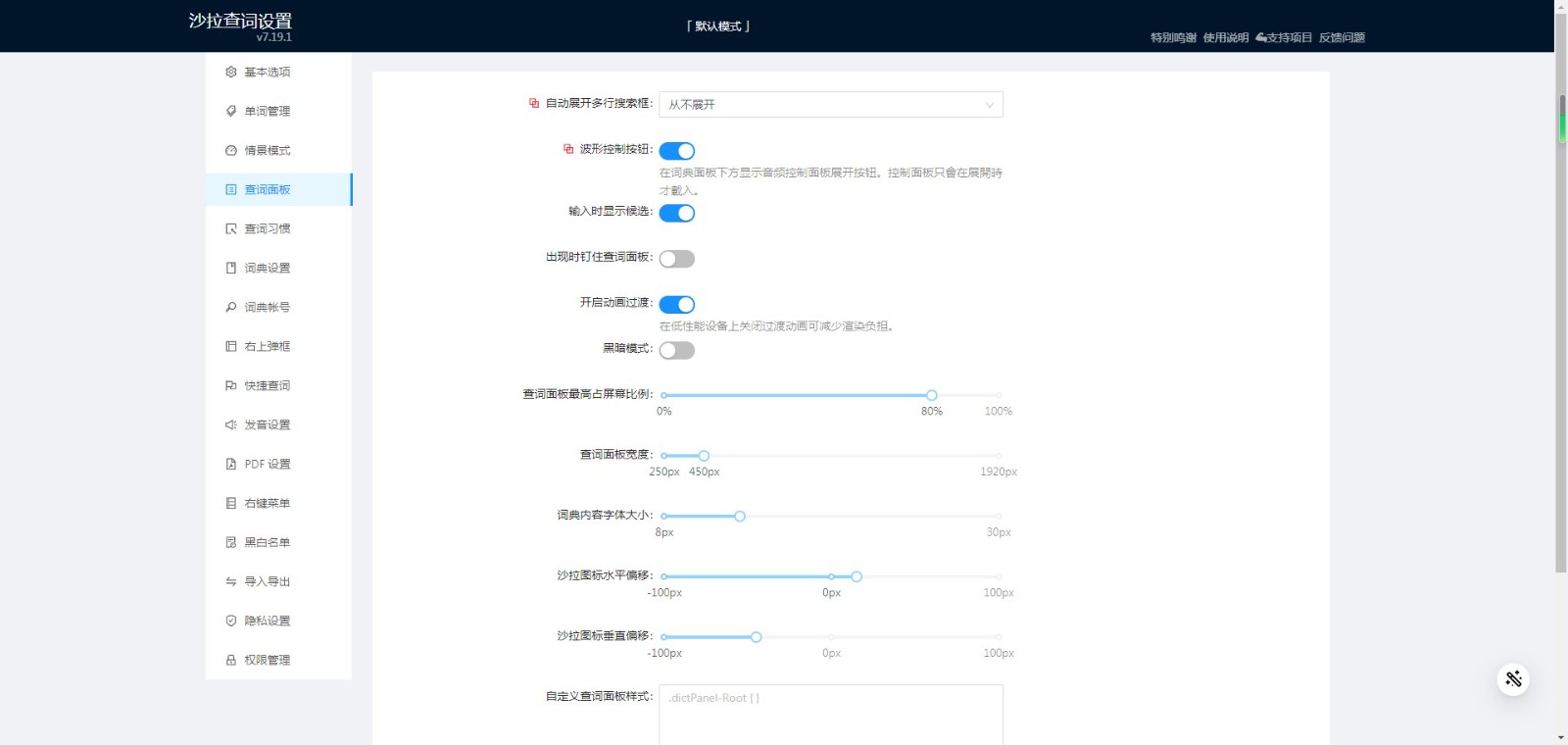This screenshot has width=1568, height=745.
Task: Click the speaker icon beside 发音设置
Action: pos(231,424)
